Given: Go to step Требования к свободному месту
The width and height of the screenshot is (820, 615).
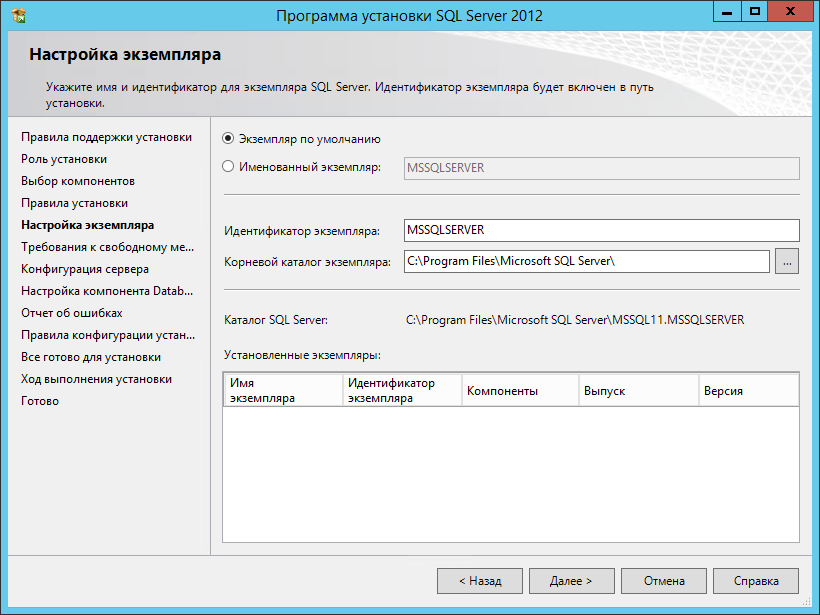Looking at the screenshot, I should [107, 247].
